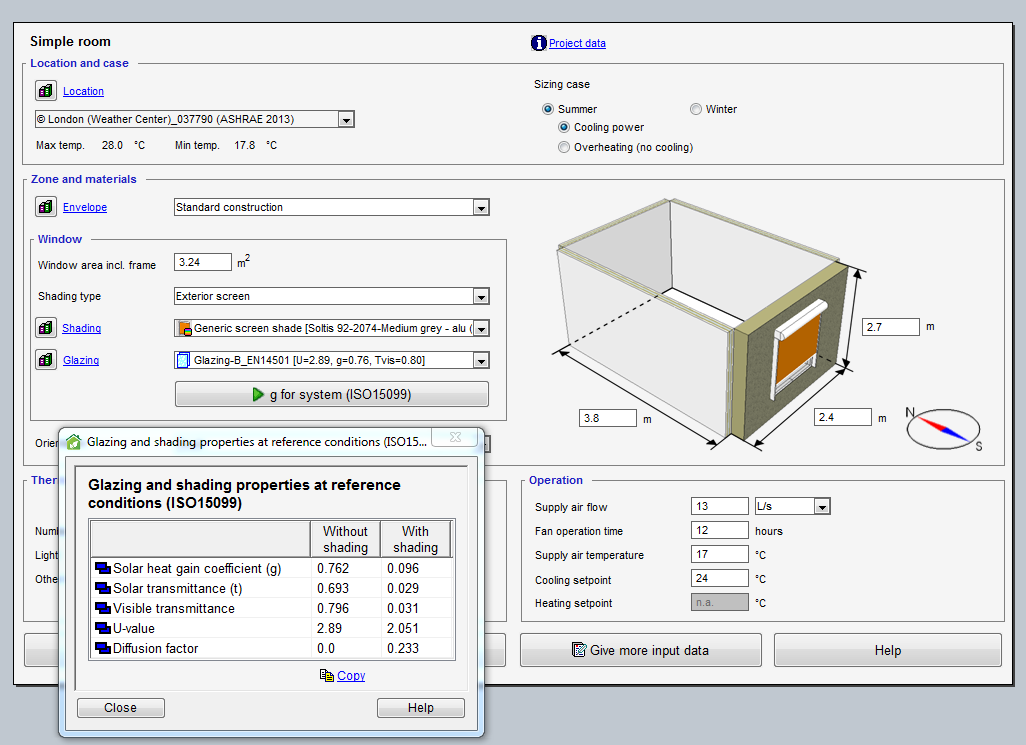Click the Window area input field
1026x745 pixels.
[x=202, y=261]
